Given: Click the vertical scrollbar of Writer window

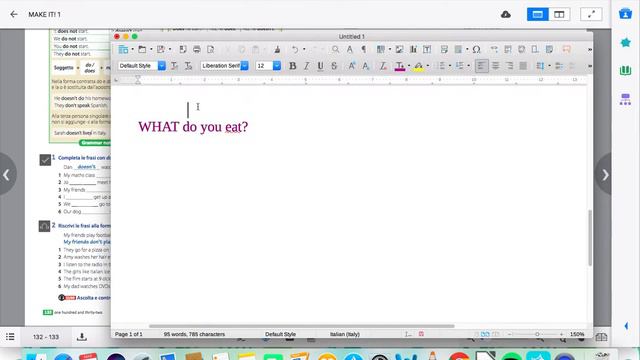Looking at the screenshot, I should point(589,238).
